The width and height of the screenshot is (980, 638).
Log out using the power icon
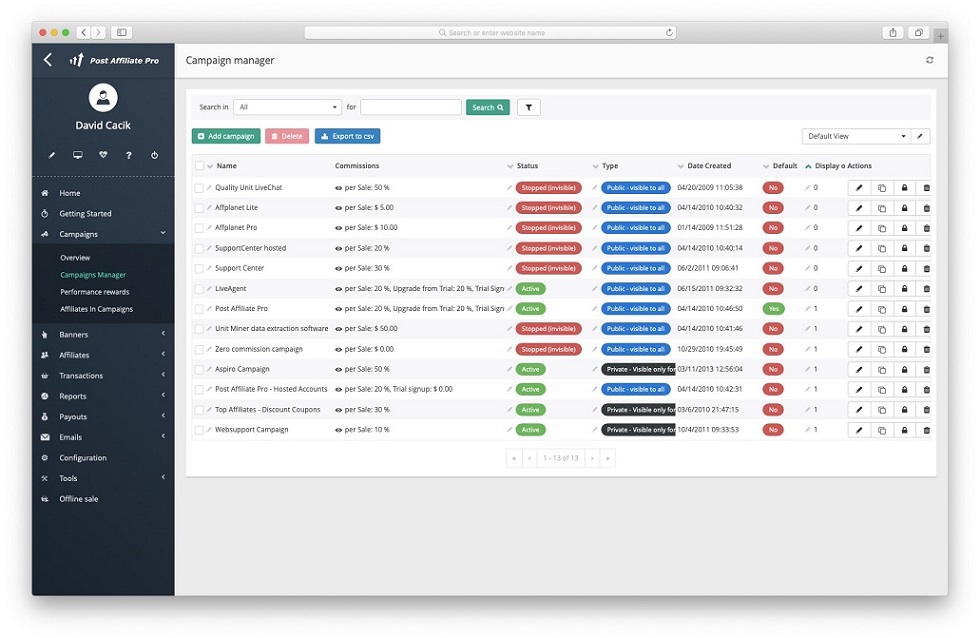tap(153, 155)
